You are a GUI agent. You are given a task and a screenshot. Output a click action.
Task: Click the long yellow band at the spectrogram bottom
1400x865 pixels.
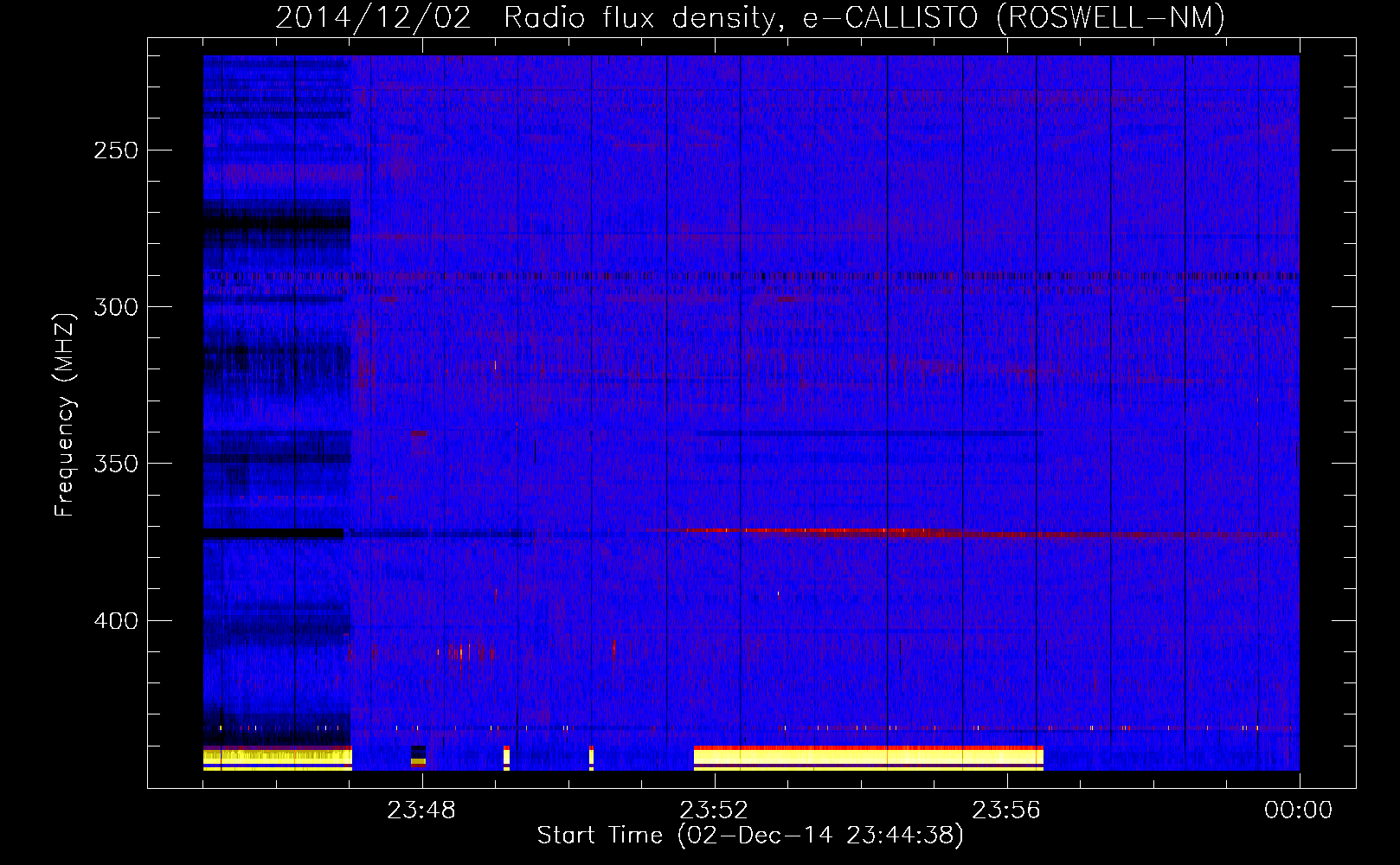869,758
